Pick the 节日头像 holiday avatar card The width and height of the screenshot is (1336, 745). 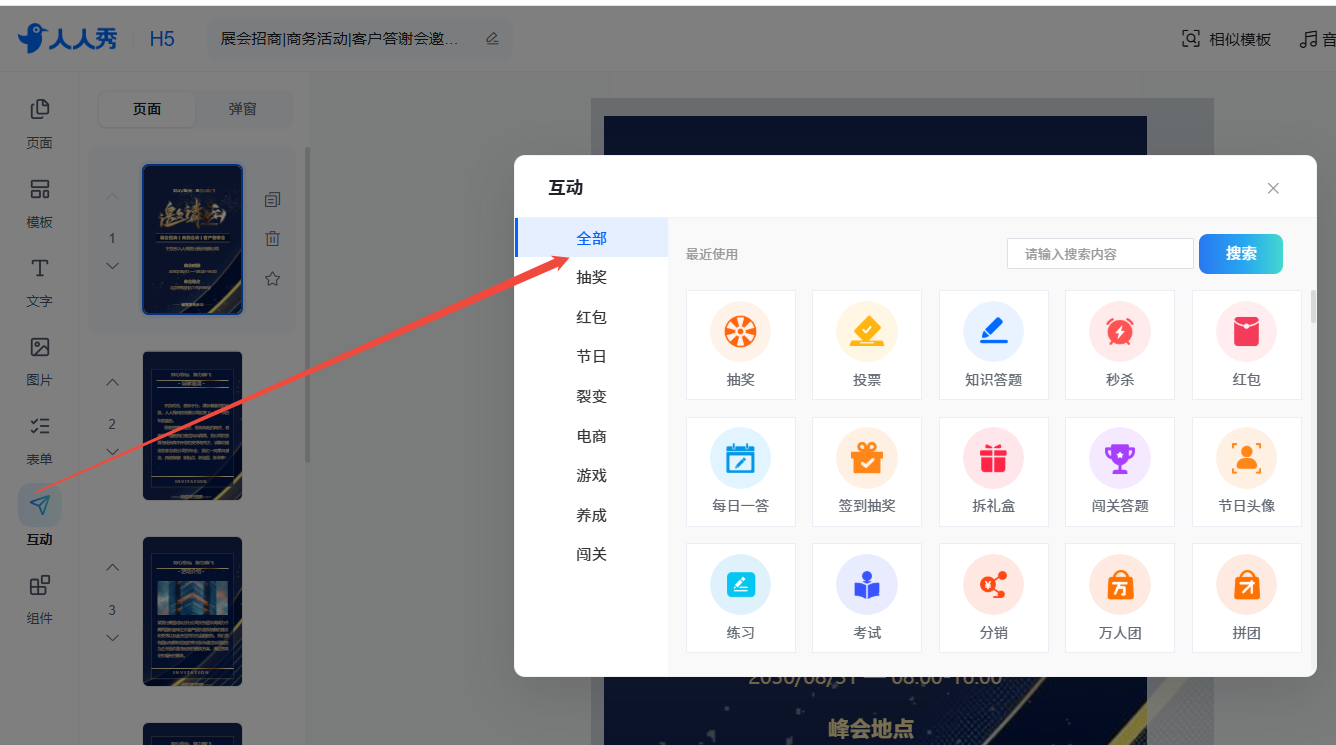(1247, 472)
